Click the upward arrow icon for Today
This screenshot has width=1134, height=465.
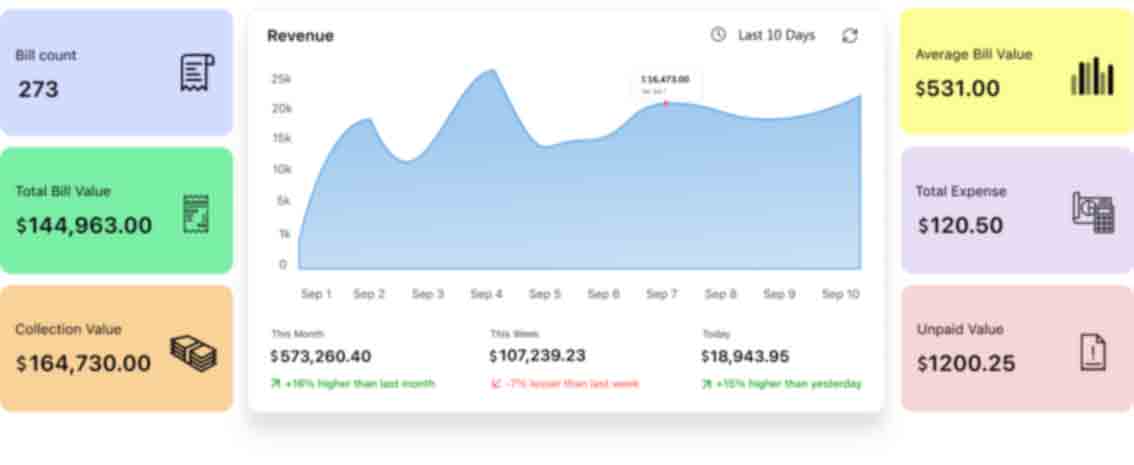pos(707,384)
